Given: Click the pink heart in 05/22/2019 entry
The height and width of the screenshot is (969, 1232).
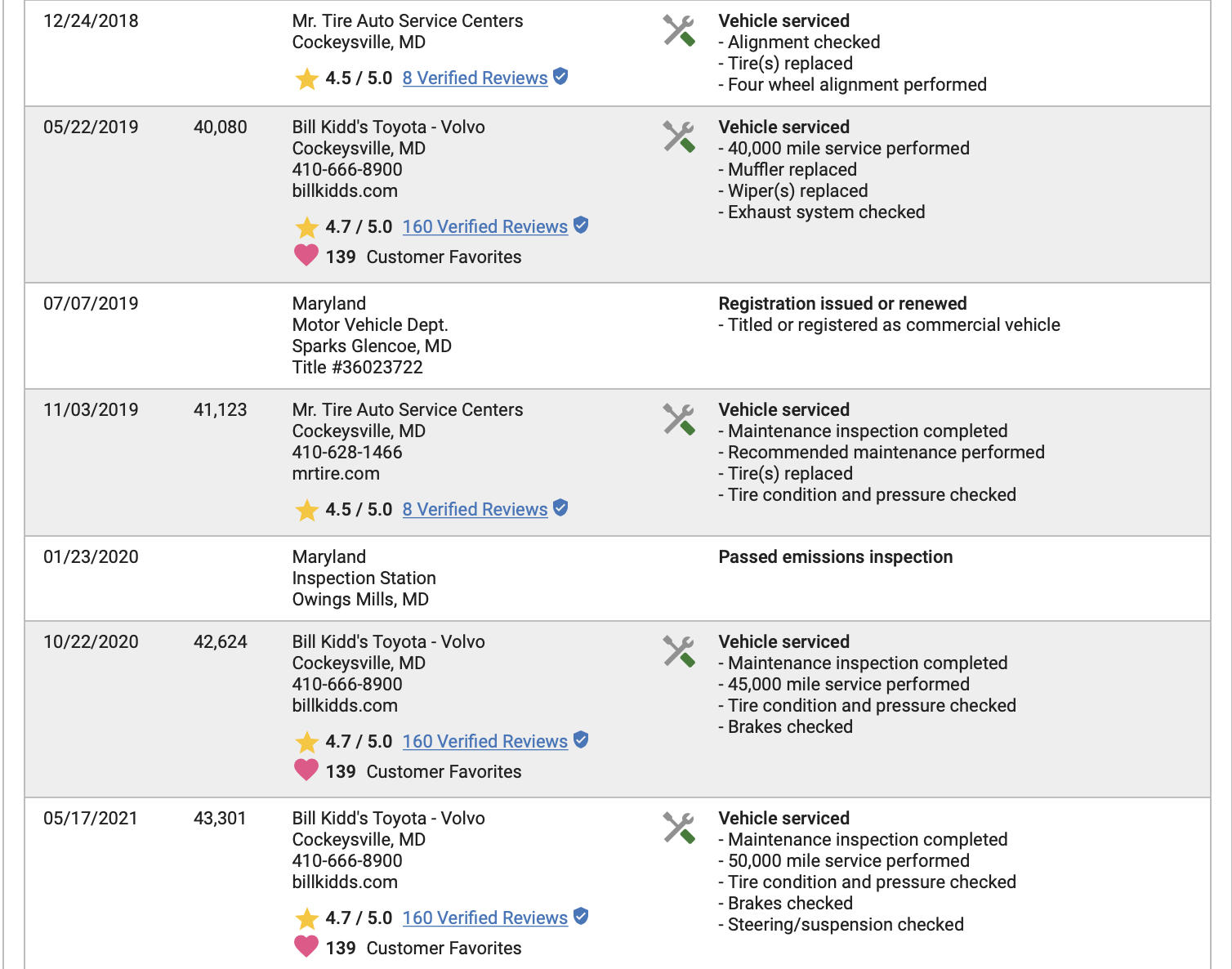Looking at the screenshot, I should coord(306,256).
